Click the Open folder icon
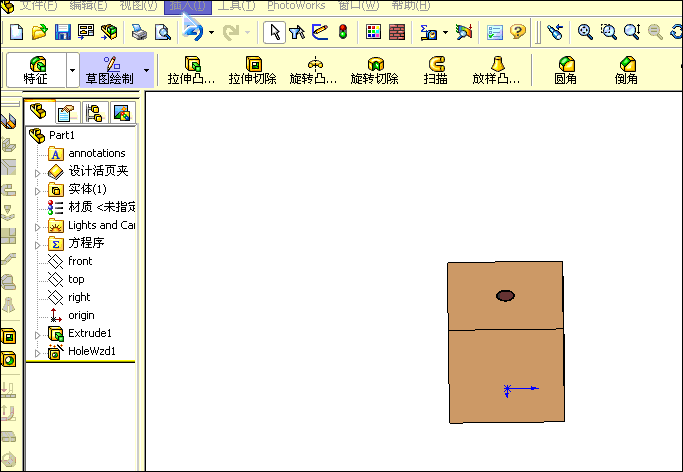Screen dimensions: 683x472 pyautogui.click(x=39, y=32)
